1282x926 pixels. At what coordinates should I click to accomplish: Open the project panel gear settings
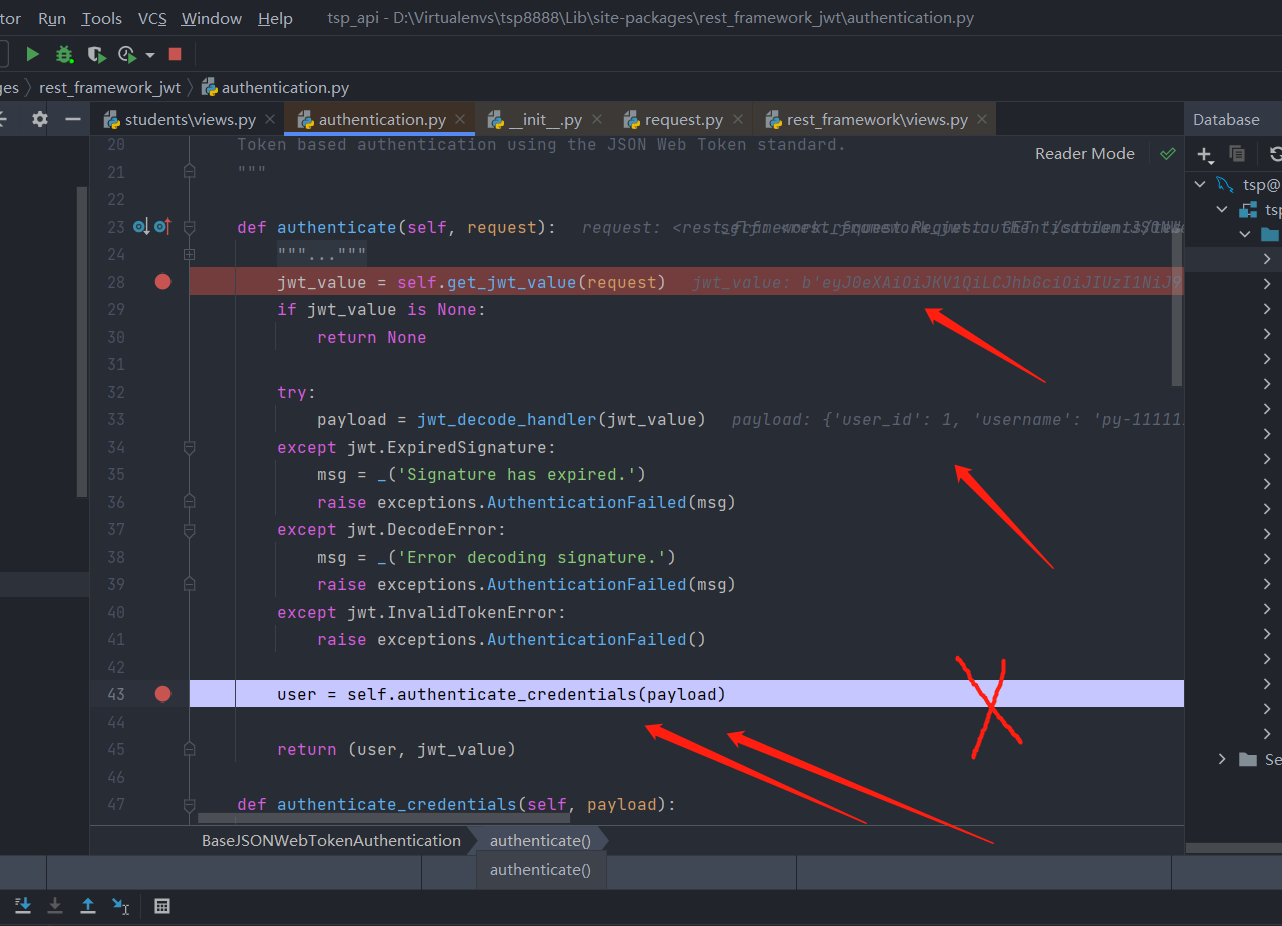coord(39,119)
